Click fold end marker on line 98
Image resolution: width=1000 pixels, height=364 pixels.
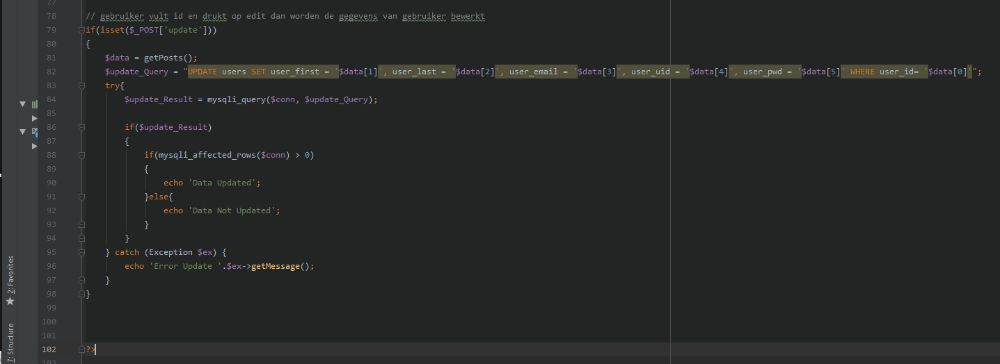click(81, 294)
